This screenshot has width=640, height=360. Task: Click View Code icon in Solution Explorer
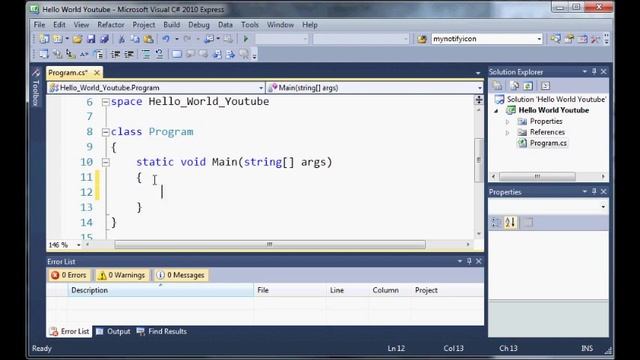(546, 86)
